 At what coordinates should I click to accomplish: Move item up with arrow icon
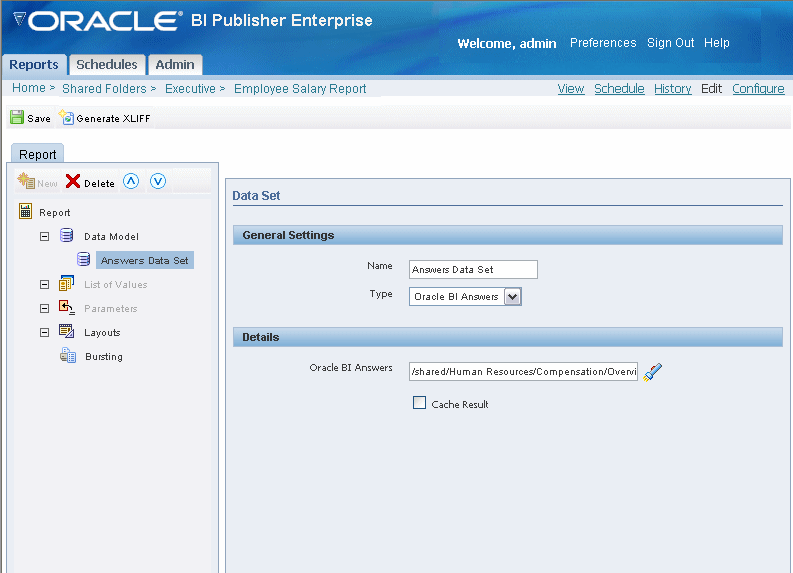[131, 181]
